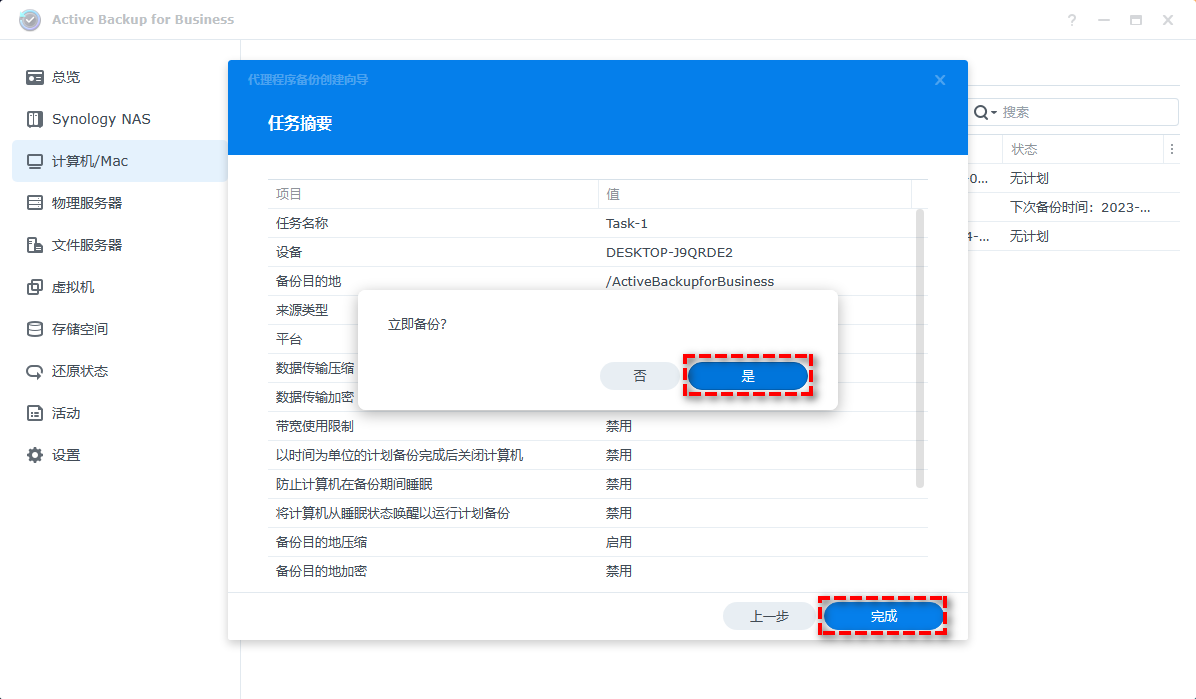Click 是 to back up immediately

[747, 376]
